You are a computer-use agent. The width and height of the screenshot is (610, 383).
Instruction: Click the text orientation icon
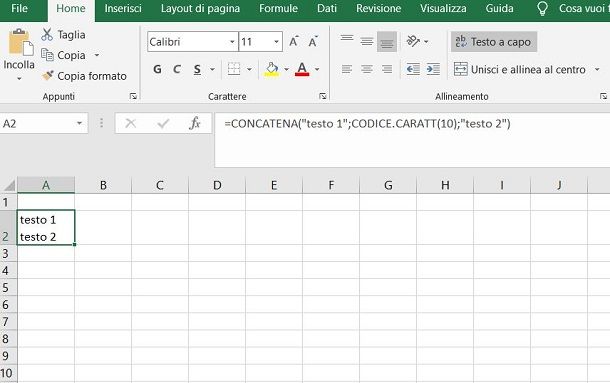[413, 41]
